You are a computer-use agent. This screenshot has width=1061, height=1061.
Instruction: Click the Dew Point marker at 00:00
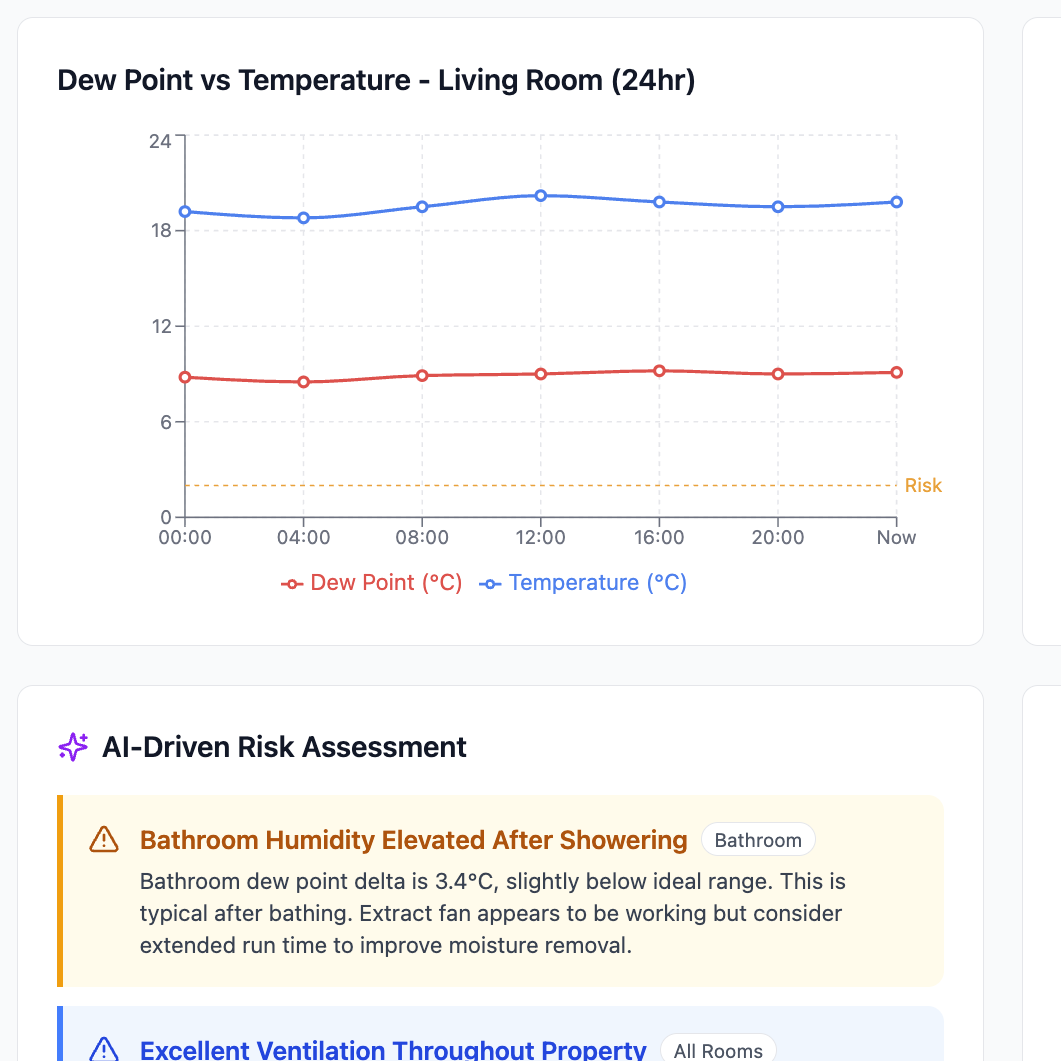184,377
